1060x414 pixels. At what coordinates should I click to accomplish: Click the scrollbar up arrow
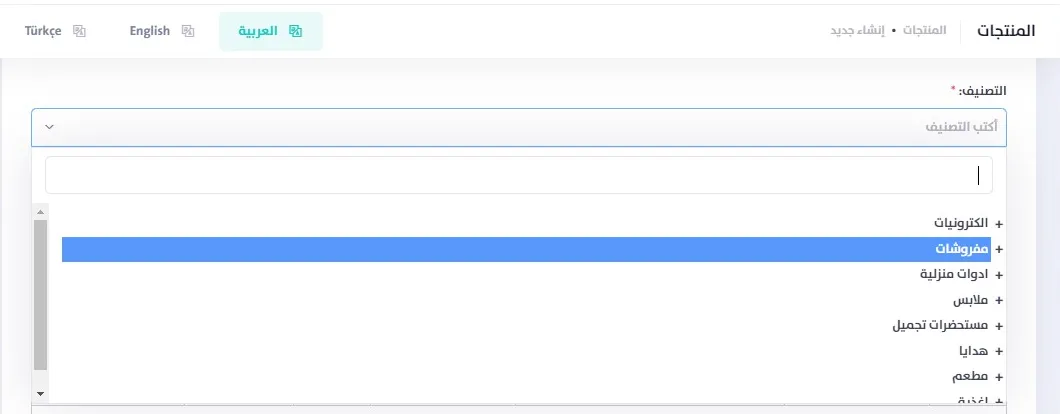[40, 211]
